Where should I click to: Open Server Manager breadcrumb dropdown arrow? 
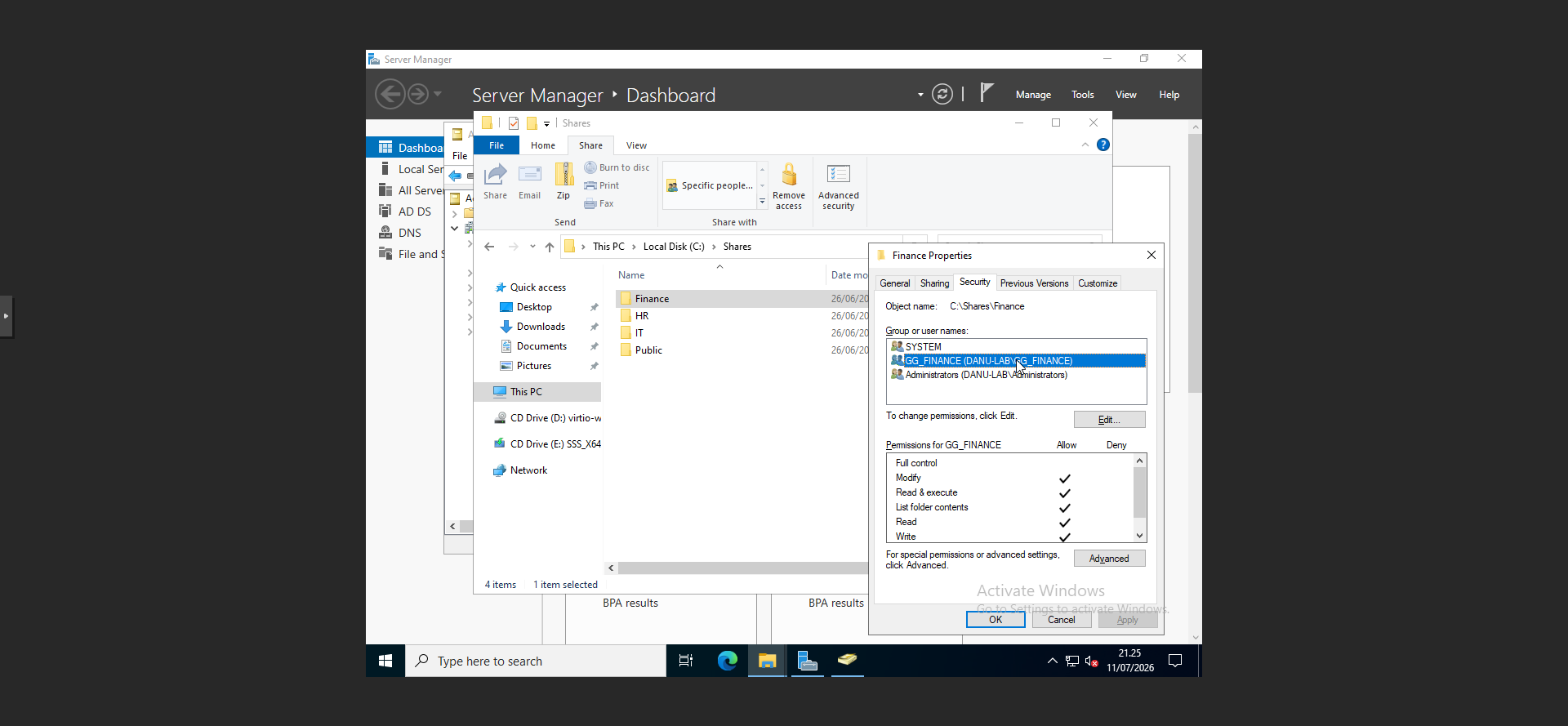click(x=920, y=95)
